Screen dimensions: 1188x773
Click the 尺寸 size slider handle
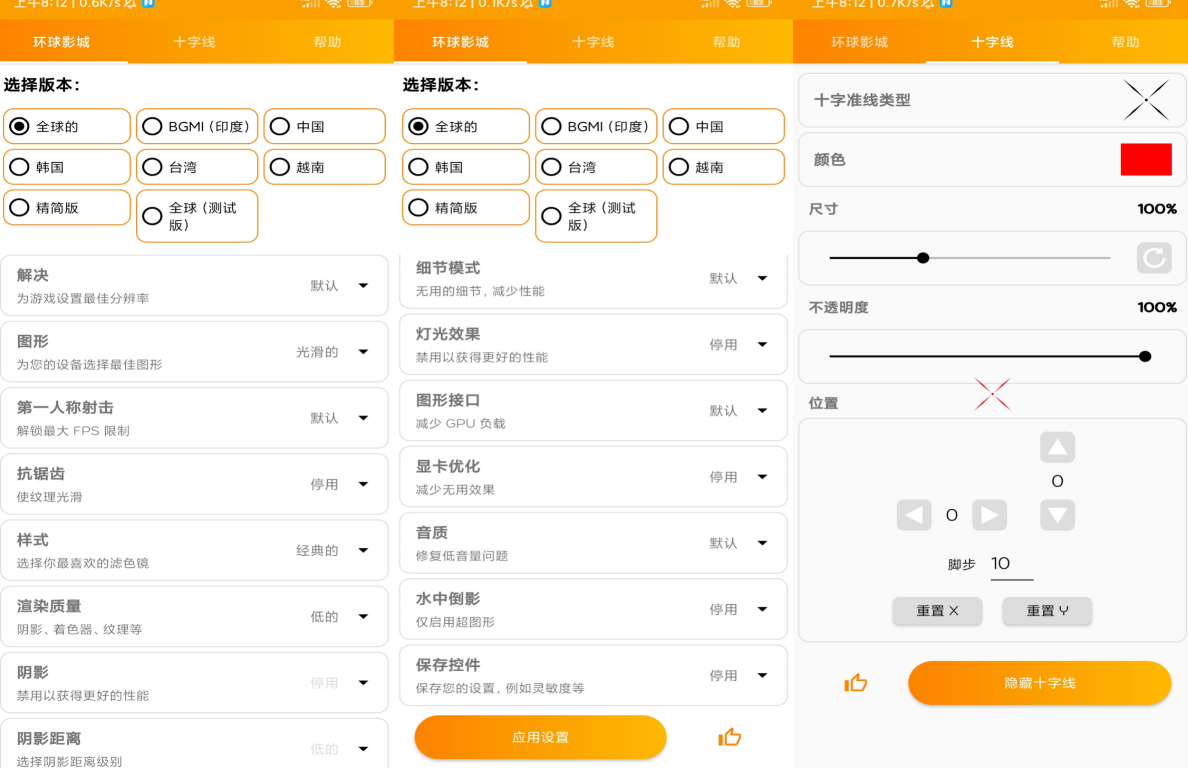(923, 258)
